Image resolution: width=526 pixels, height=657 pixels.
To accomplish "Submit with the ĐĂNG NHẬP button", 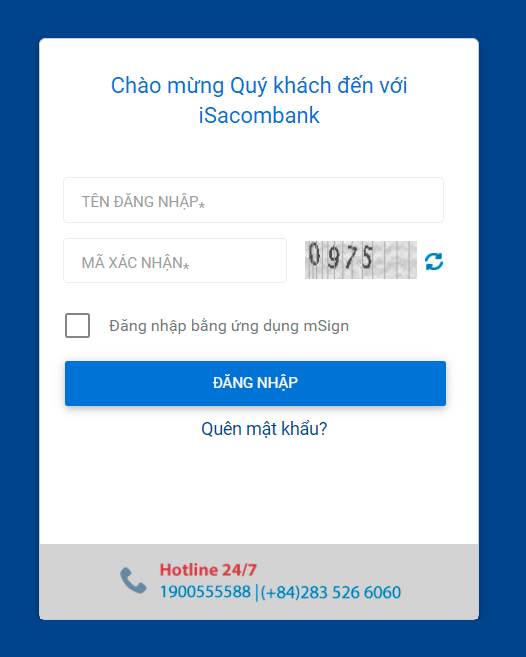I will pyautogui.click(x=255, y=383).
